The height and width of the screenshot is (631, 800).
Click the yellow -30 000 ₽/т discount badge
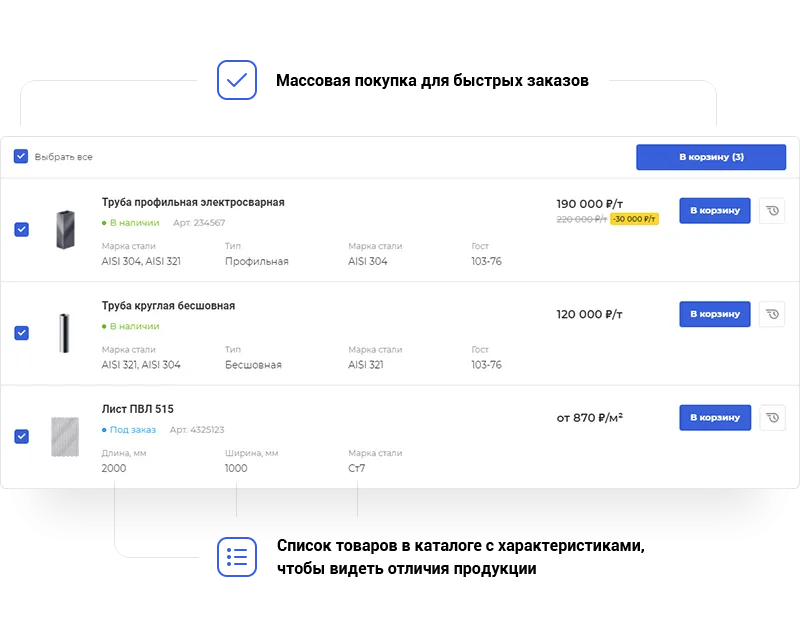(x=634, y=219)
